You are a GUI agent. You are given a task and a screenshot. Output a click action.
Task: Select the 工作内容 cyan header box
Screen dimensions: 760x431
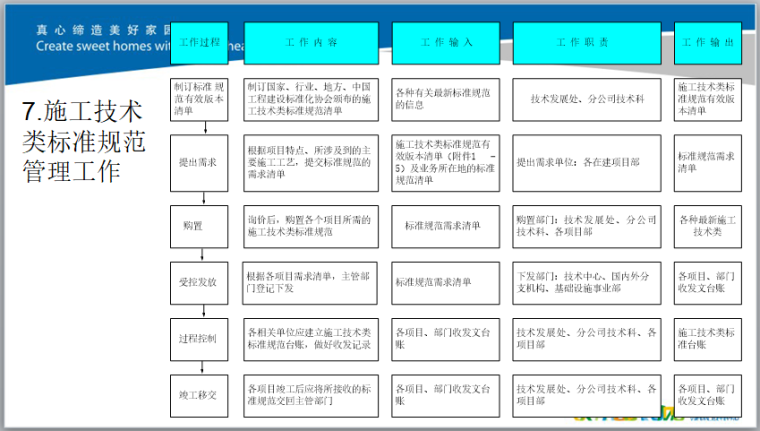click(x=310, y=44)
